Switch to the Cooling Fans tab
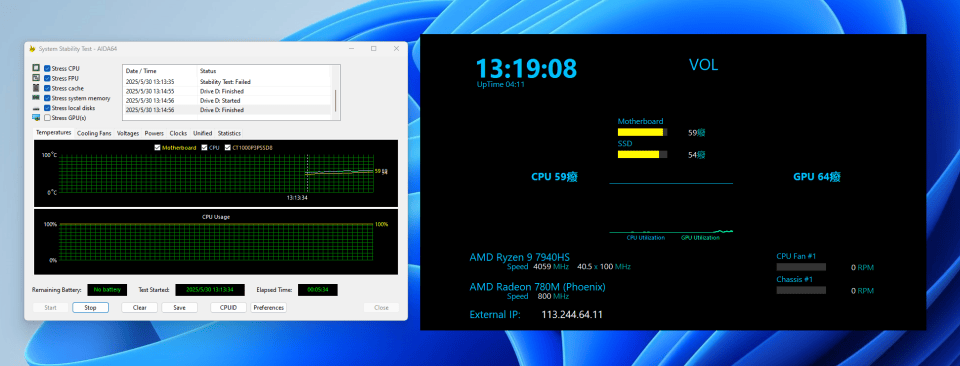This screenshot has height=366, width=960. point(94,133)
